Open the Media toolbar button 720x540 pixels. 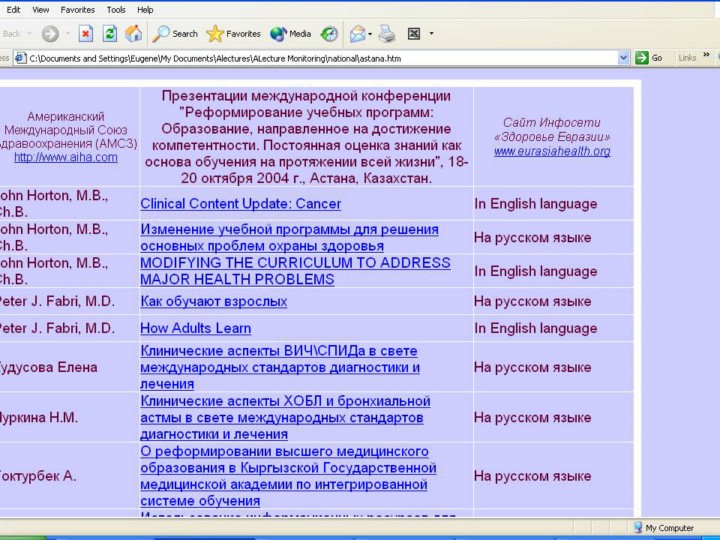290,33
